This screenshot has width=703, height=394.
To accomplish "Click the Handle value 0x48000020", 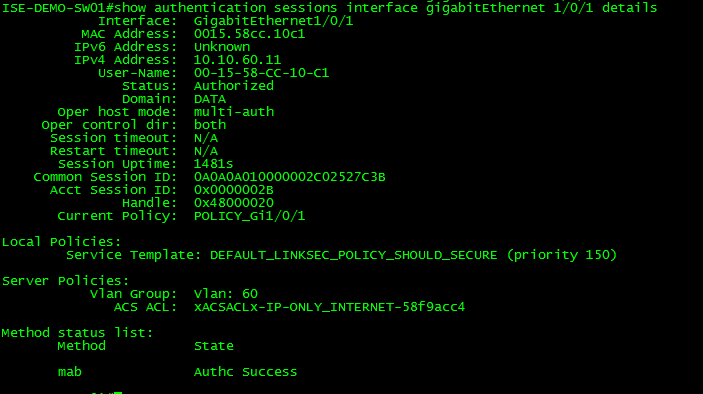I will pos(234,203).
